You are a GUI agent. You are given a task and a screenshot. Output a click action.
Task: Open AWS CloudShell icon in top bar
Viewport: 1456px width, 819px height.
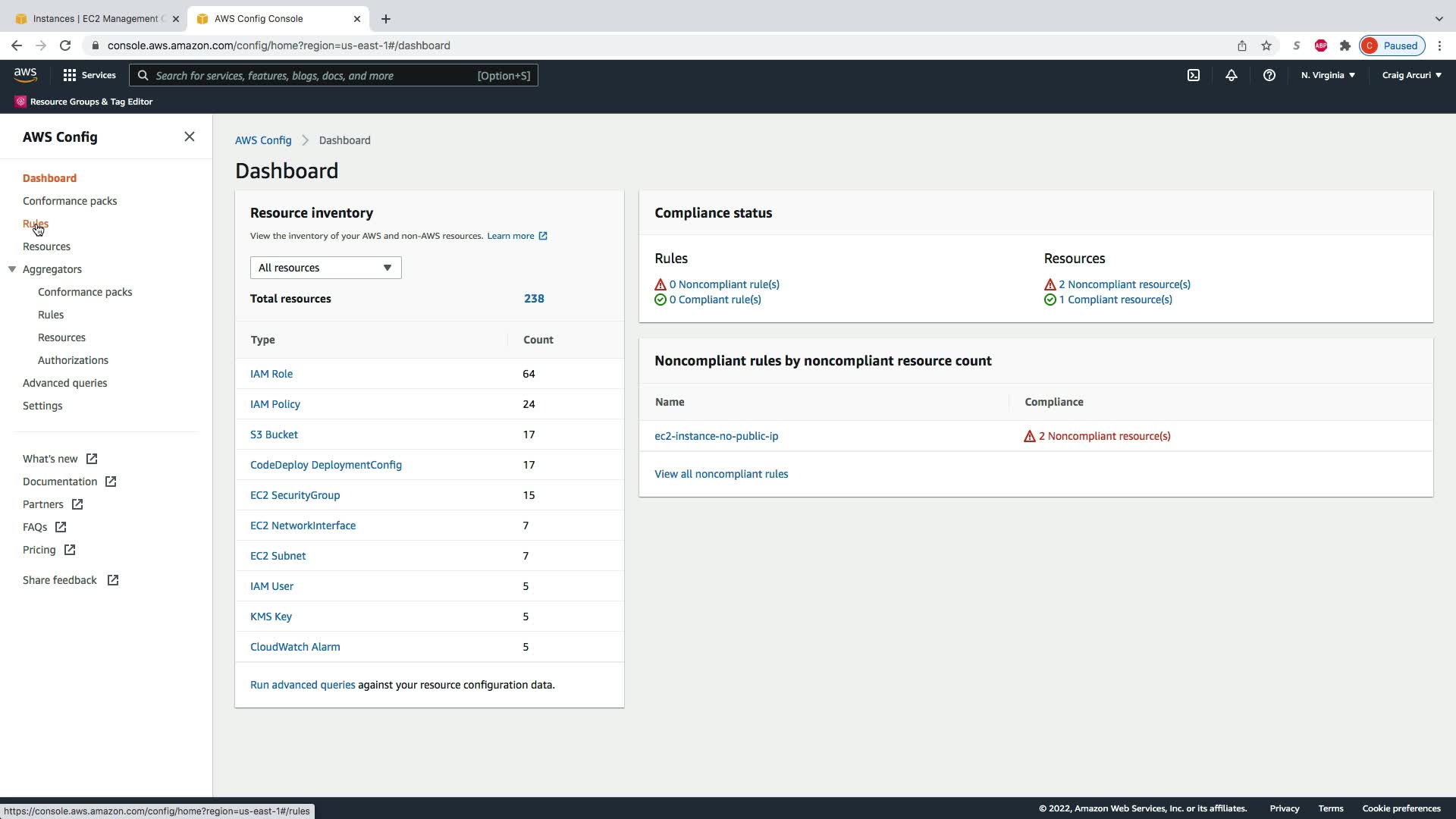pos(1193,75)
